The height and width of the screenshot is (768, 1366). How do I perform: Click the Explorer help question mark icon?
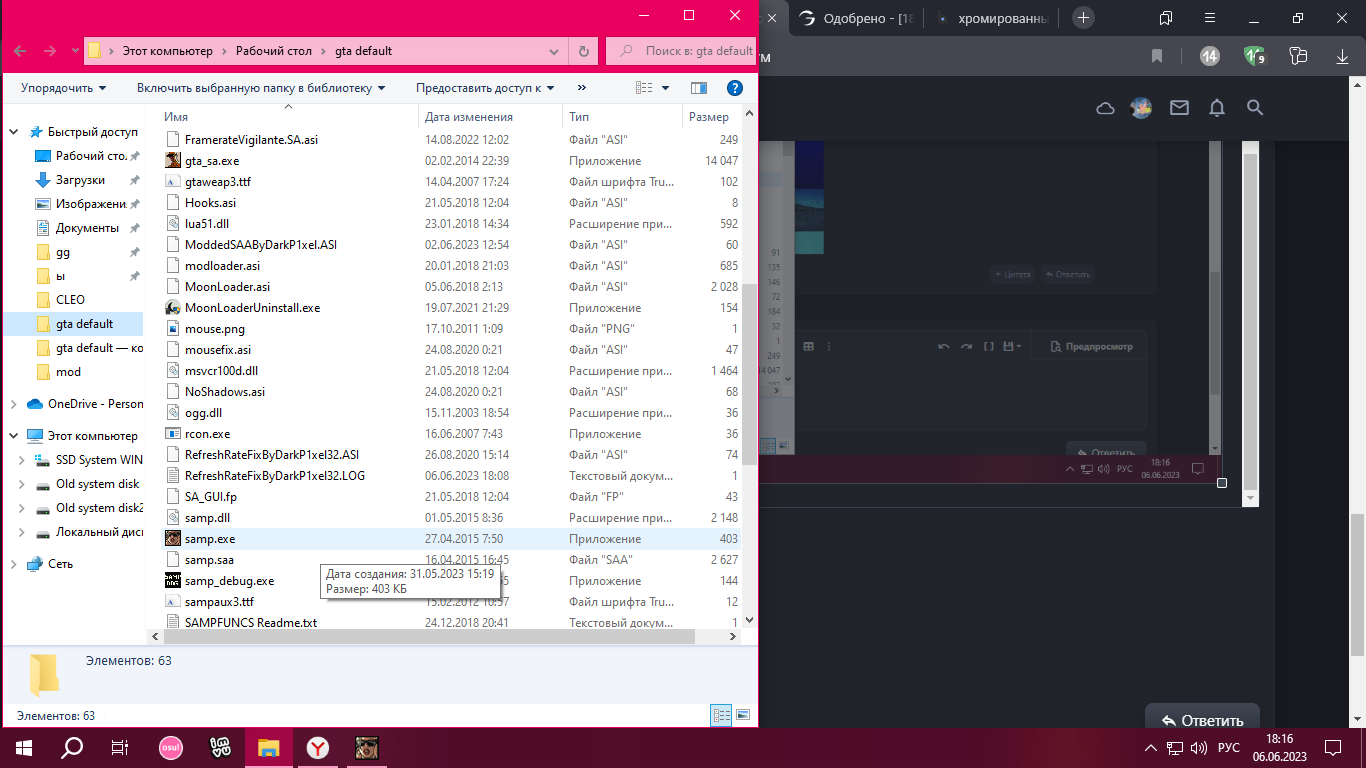click(x=734, y=88)
